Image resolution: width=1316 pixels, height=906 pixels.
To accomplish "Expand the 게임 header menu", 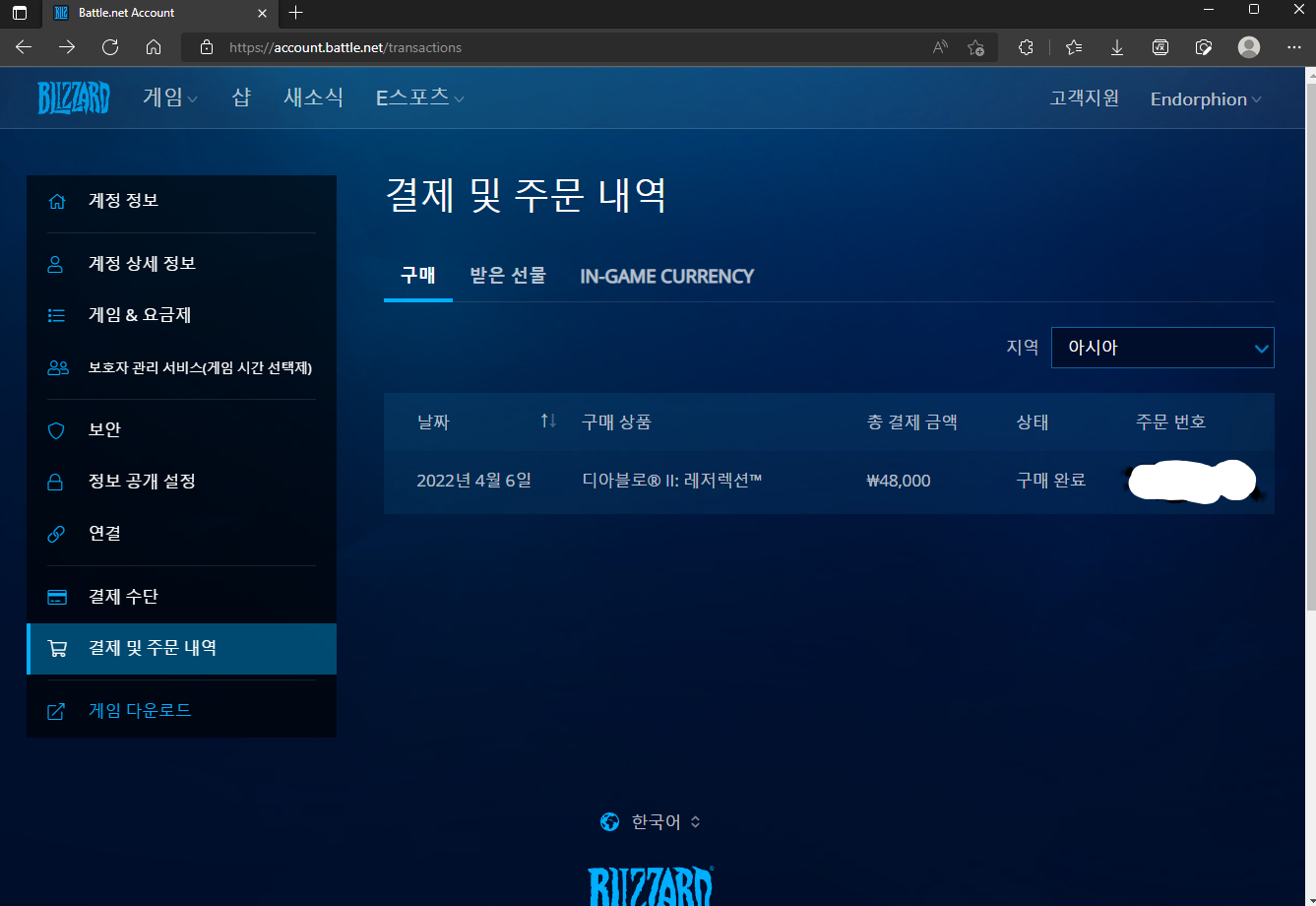I will click(170, 97).
